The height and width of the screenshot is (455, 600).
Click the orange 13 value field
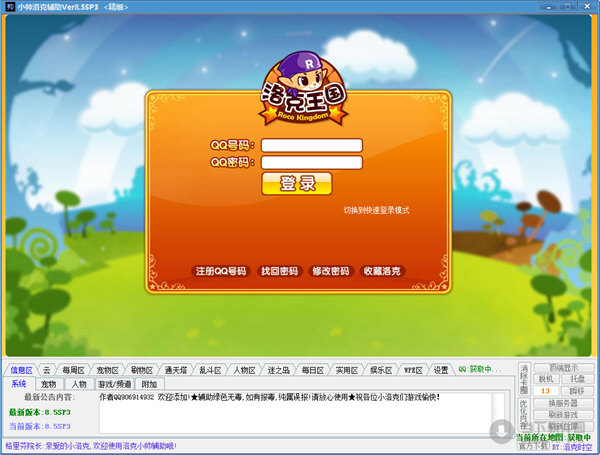pos(546,391)
